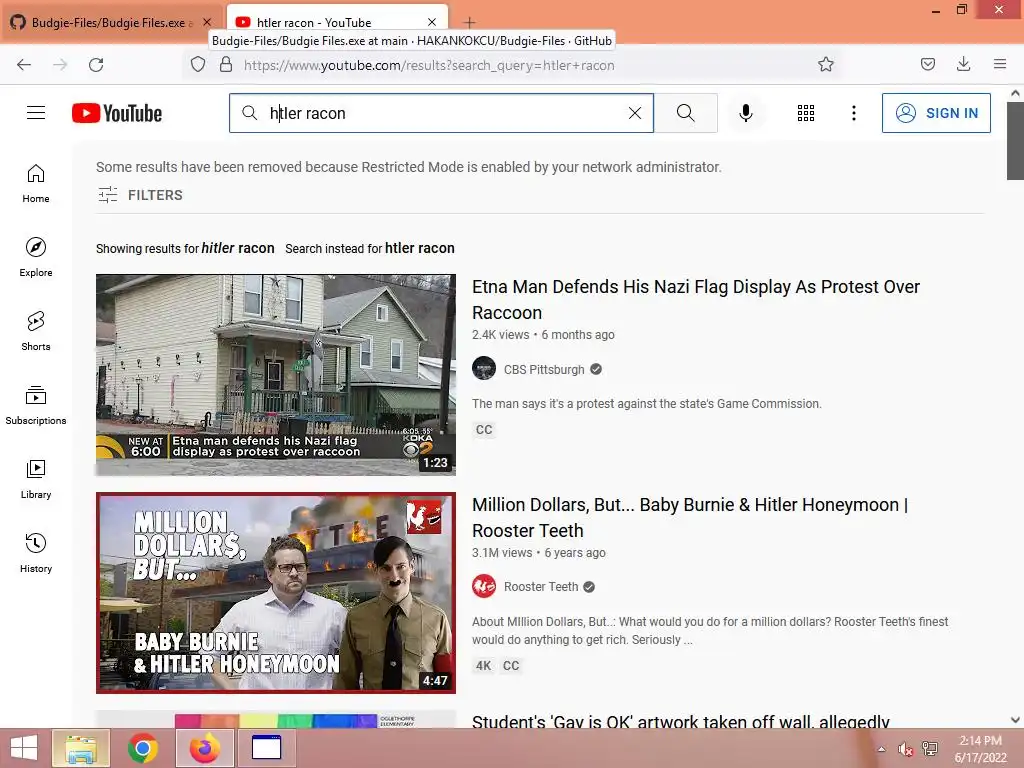Go to Home in the sidebar
The height and width of the screenshot is (768, 1024).
click(36, 184)
